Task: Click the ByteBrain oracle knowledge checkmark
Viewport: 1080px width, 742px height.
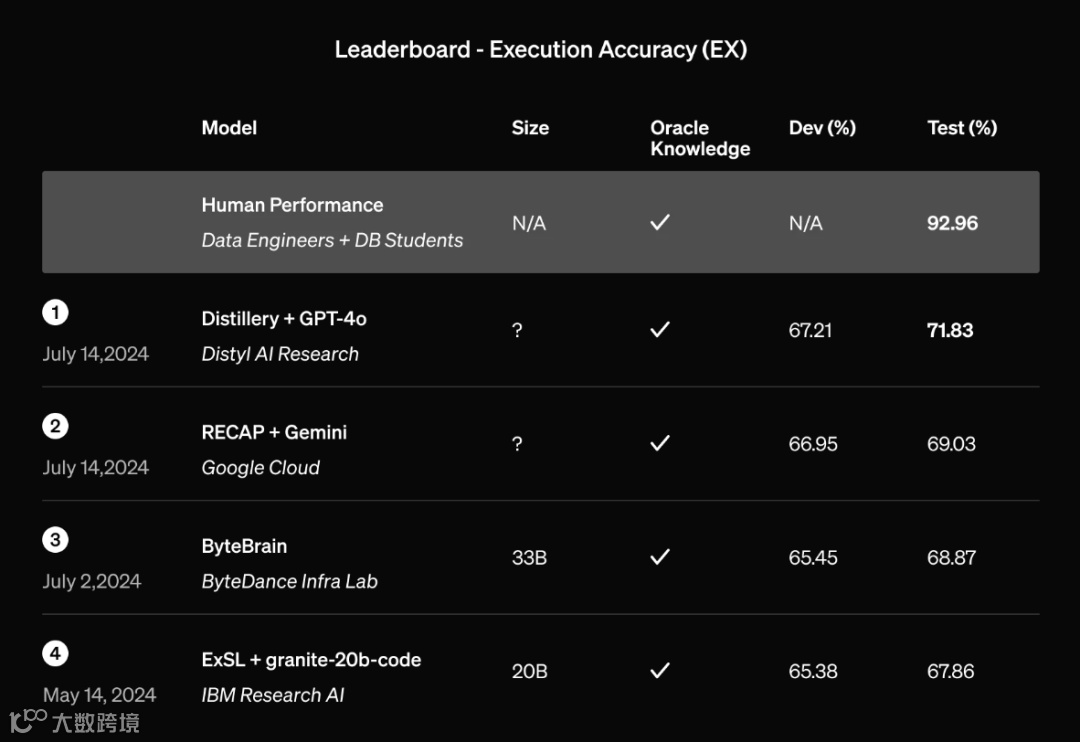Action: click(660, 557)
